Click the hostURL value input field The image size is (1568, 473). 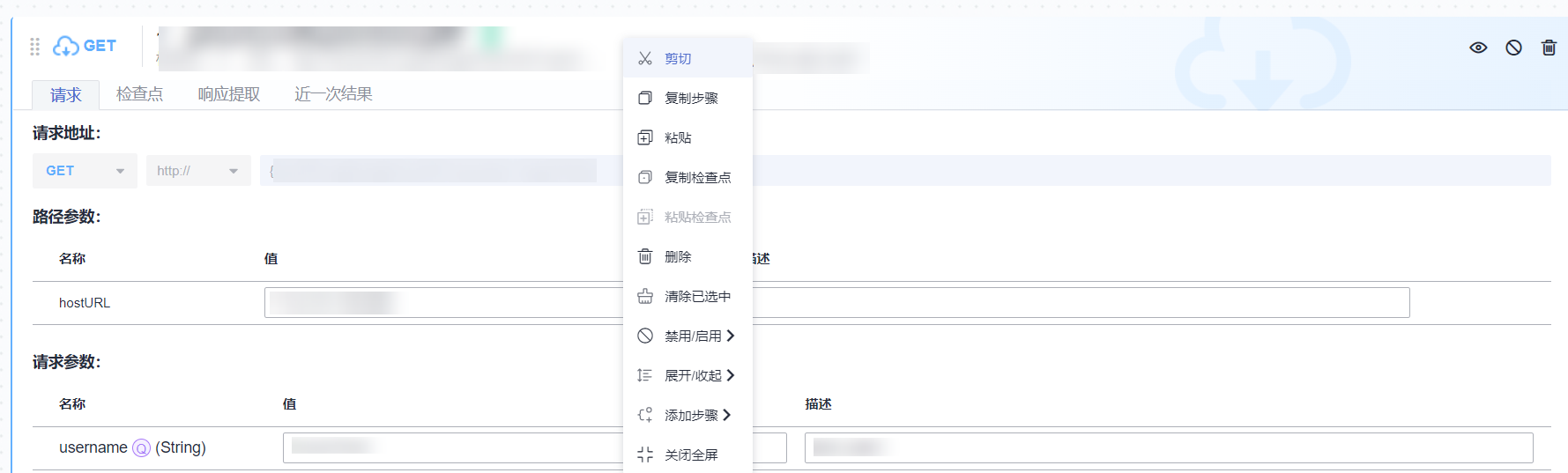pyautogui.click(x=837, y=302)
